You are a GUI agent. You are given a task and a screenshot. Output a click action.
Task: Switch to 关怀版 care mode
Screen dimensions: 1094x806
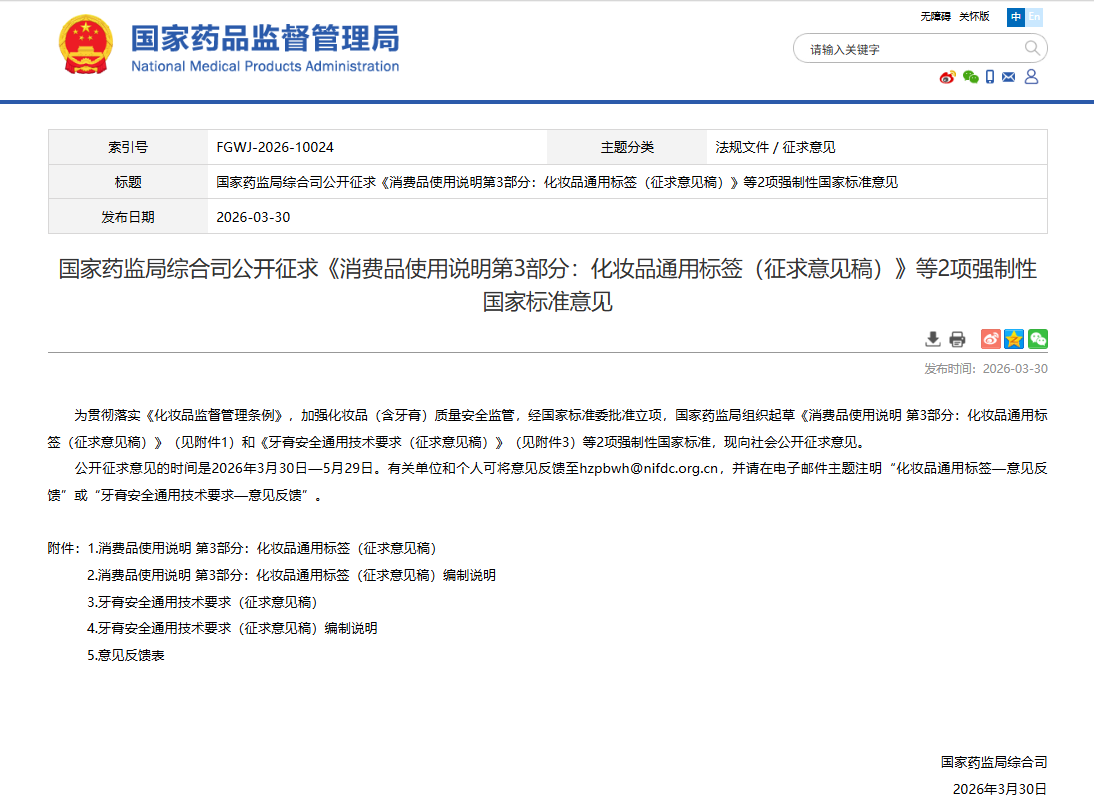(x=974, y=17)
